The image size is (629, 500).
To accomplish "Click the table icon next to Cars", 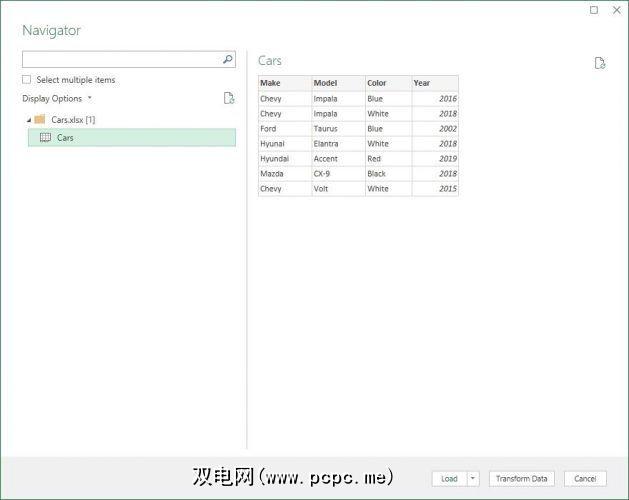I will [x=45, y=138].
